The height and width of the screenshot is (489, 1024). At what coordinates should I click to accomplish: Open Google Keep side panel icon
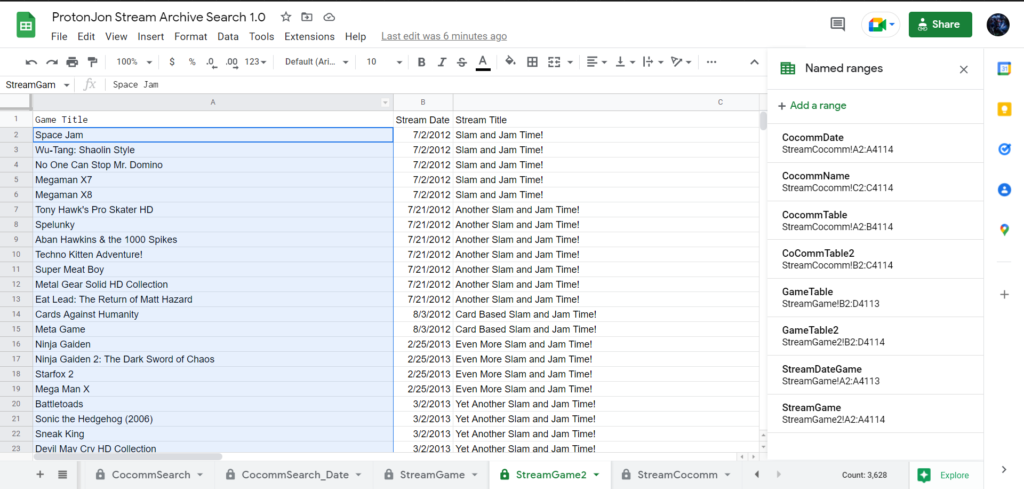1004,109
